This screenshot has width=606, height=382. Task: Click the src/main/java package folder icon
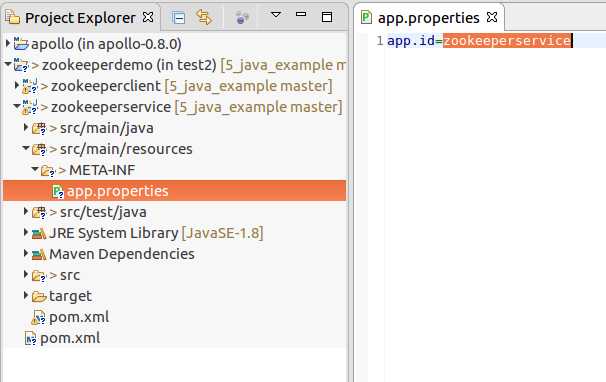click(39, 128)
